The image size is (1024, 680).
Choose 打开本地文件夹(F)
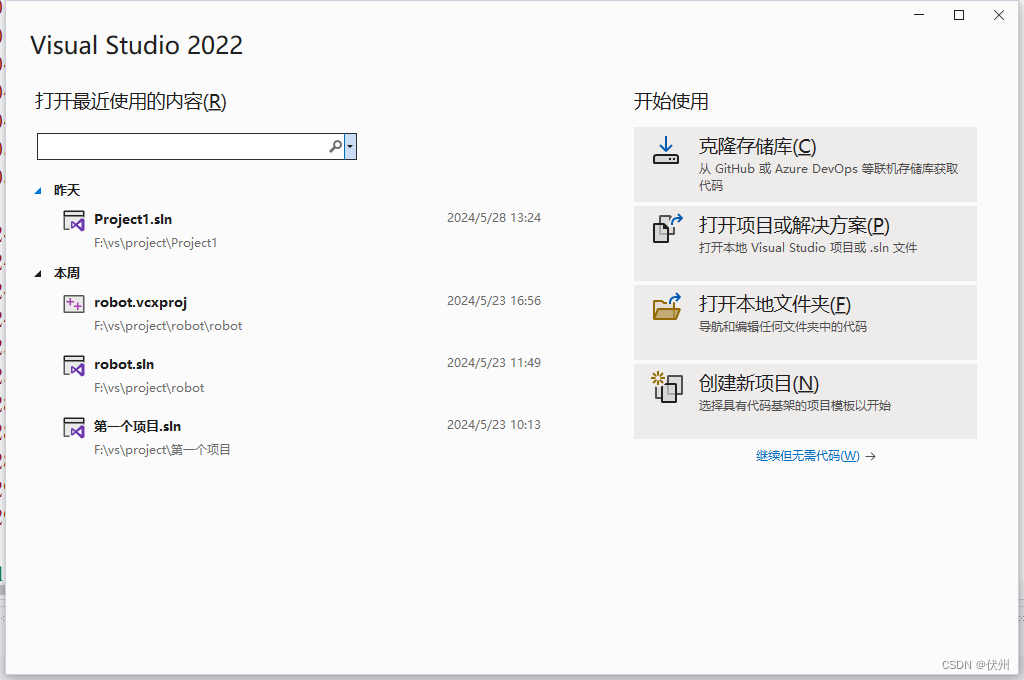pos(805,322)
